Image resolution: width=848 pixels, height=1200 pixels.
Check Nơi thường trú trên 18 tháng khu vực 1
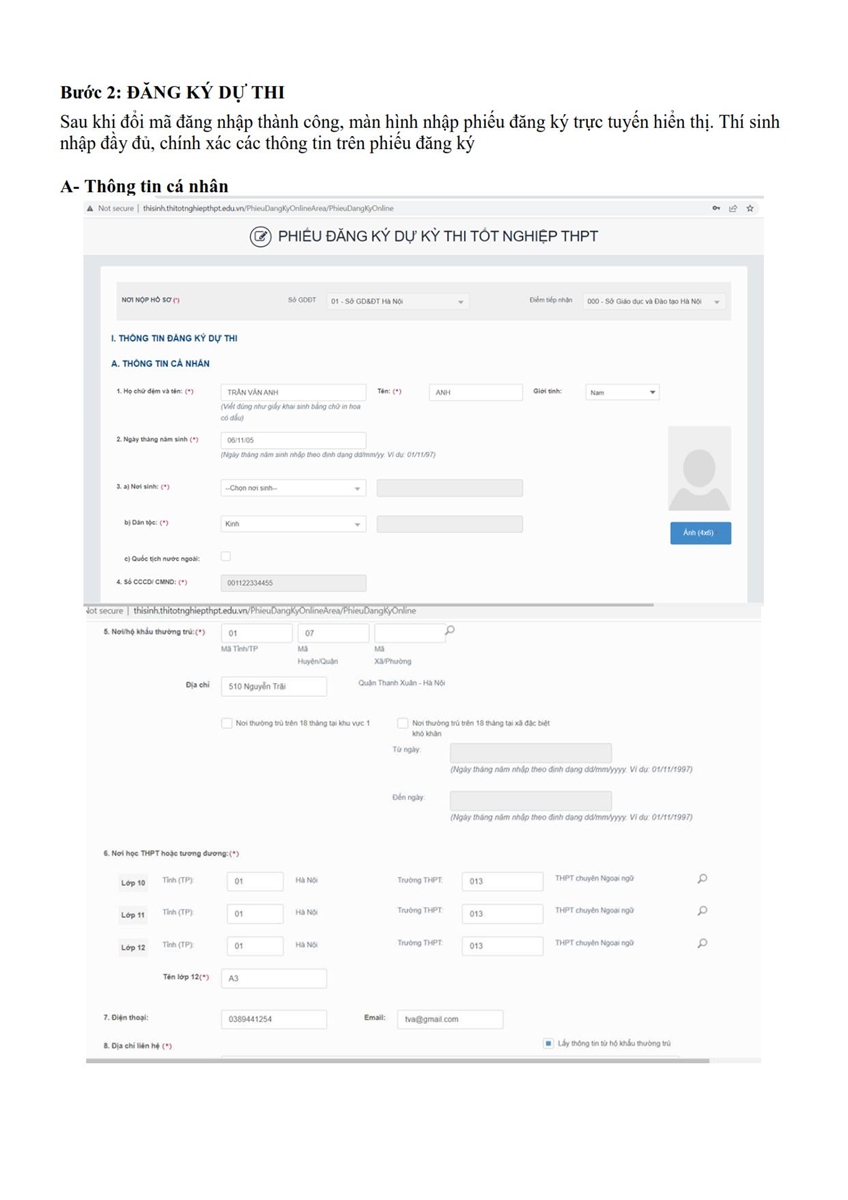point(227,723)
